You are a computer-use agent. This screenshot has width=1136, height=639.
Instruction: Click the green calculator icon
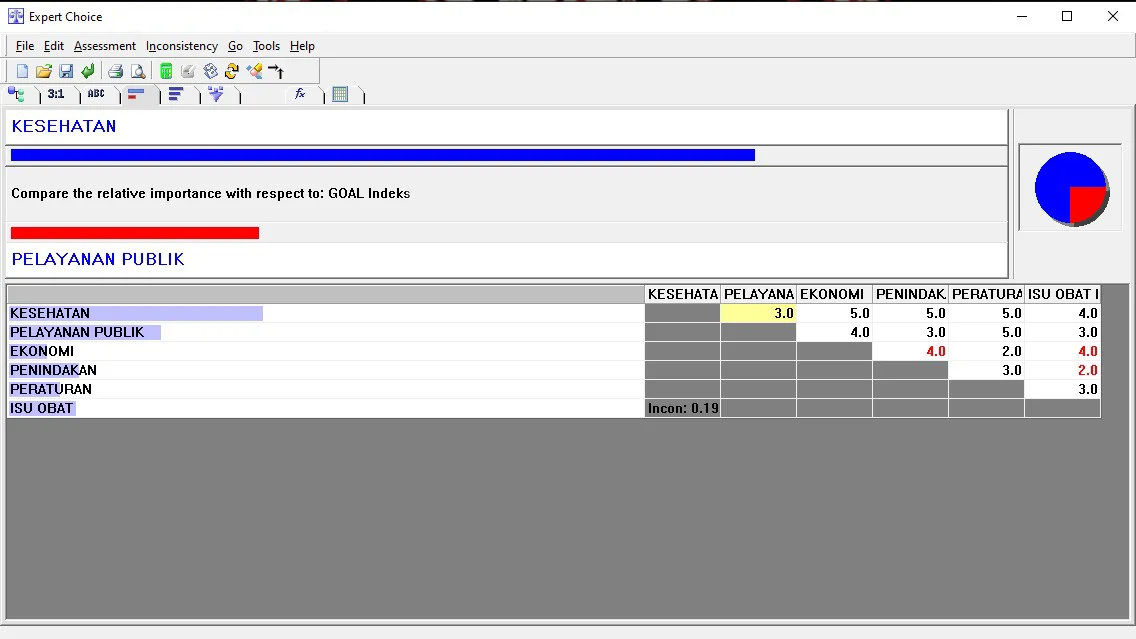click(x=166, y=71)
